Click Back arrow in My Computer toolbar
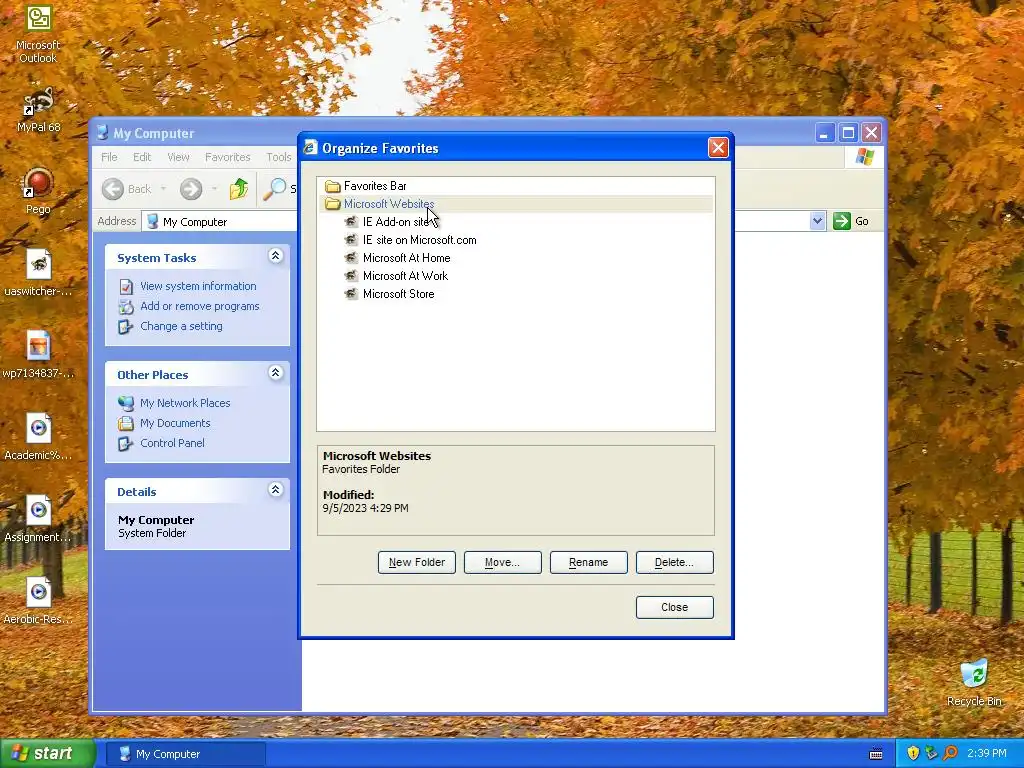This screenshot has width=1024, height=768. coord(112,189)
